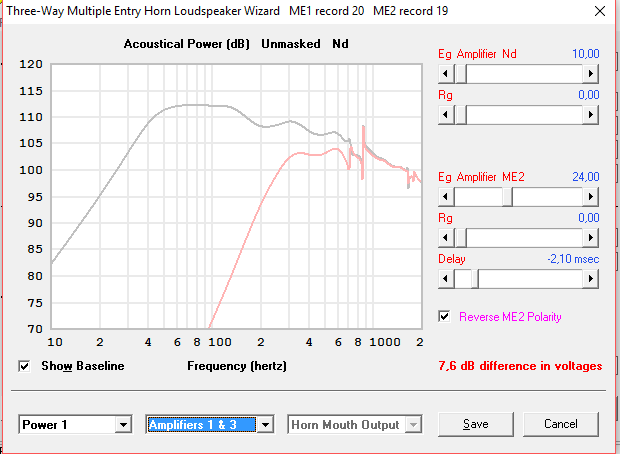This screenshot has width=620, height=454.
Task: Click the Reverse ME2 Polarity label
Action: pyautogui.click(x=510, y=317)
